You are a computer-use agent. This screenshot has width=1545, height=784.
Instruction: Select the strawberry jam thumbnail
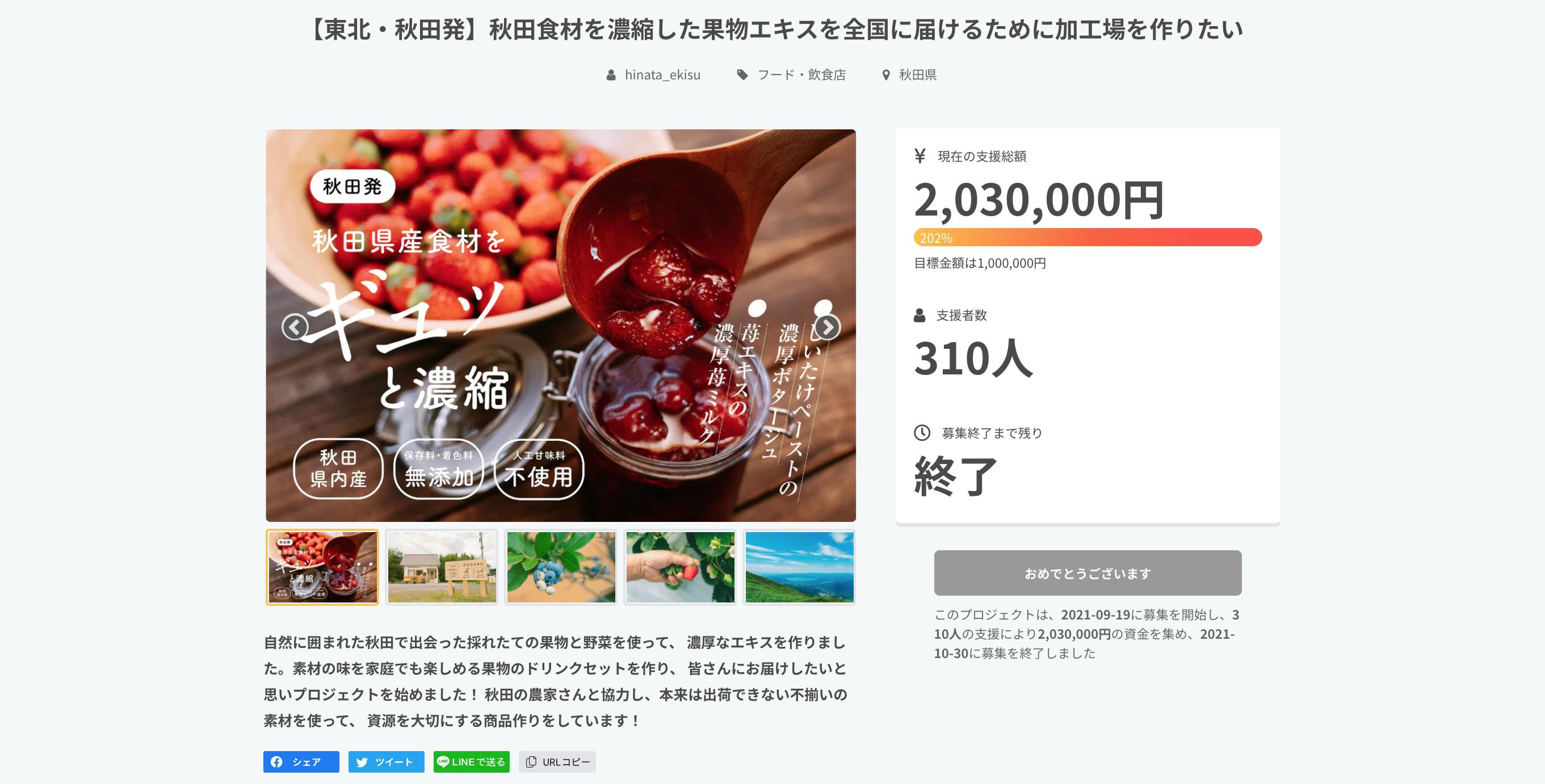tap(322, 567)
